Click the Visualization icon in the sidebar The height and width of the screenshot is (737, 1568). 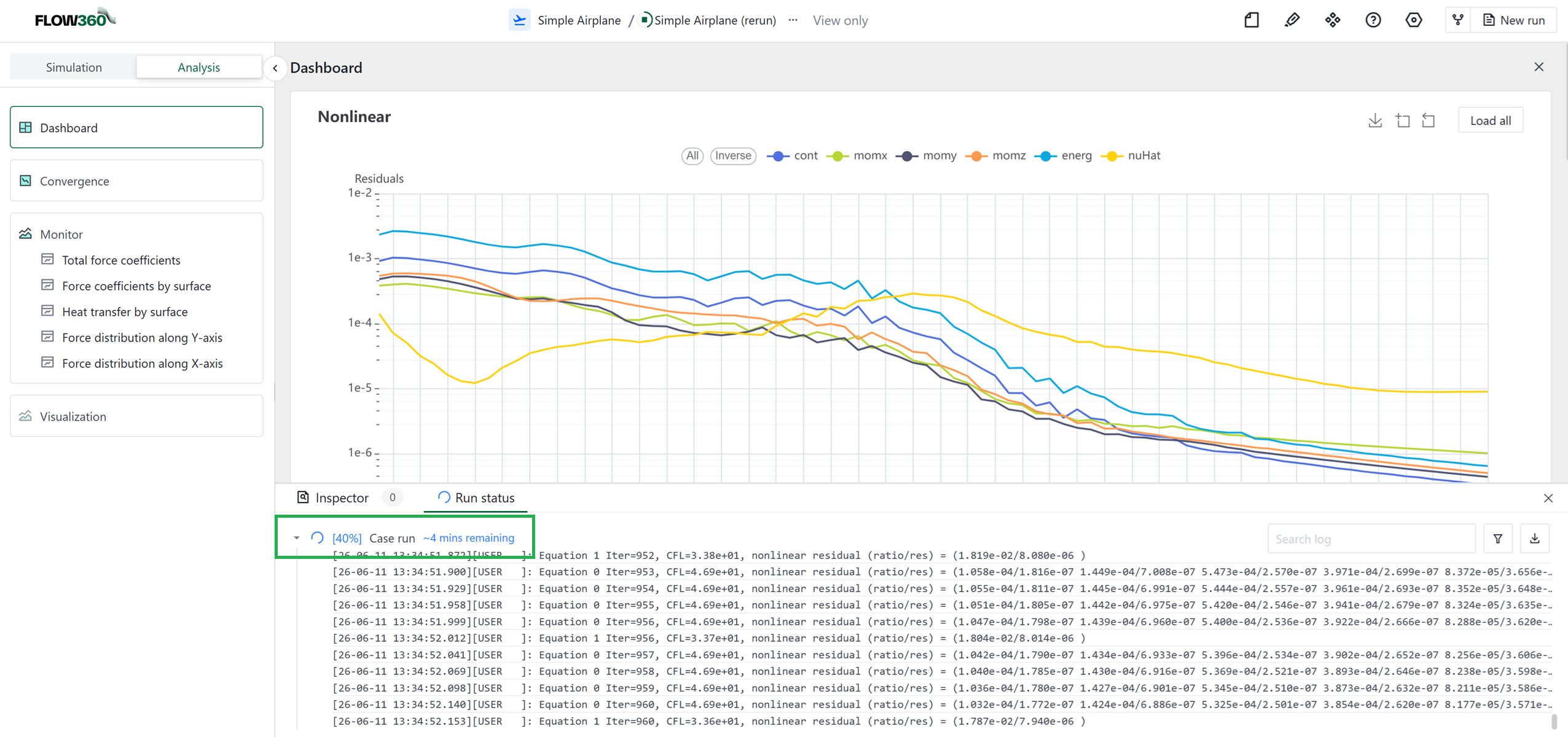point(25,416)
